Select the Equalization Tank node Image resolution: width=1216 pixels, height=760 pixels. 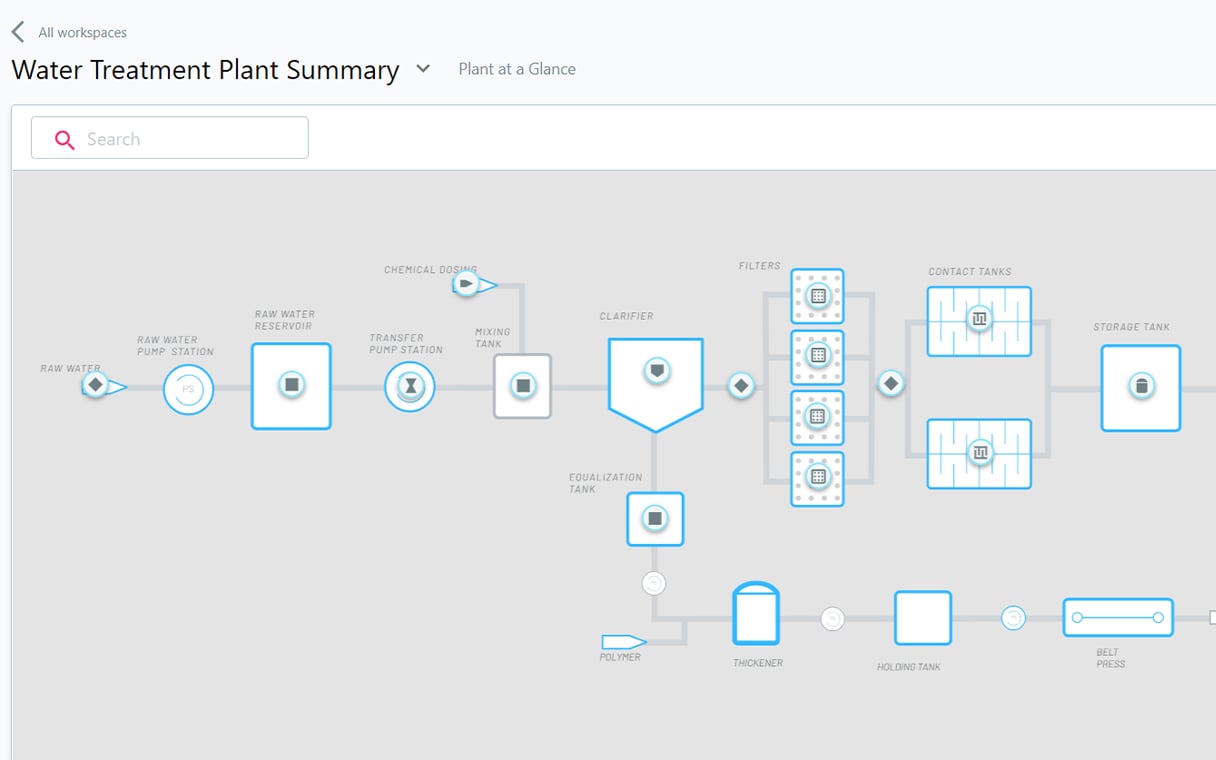coord(655,518)
